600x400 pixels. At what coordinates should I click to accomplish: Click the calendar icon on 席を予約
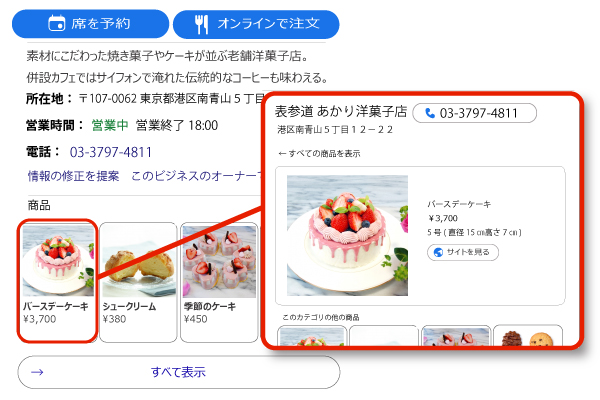[57, 23]
